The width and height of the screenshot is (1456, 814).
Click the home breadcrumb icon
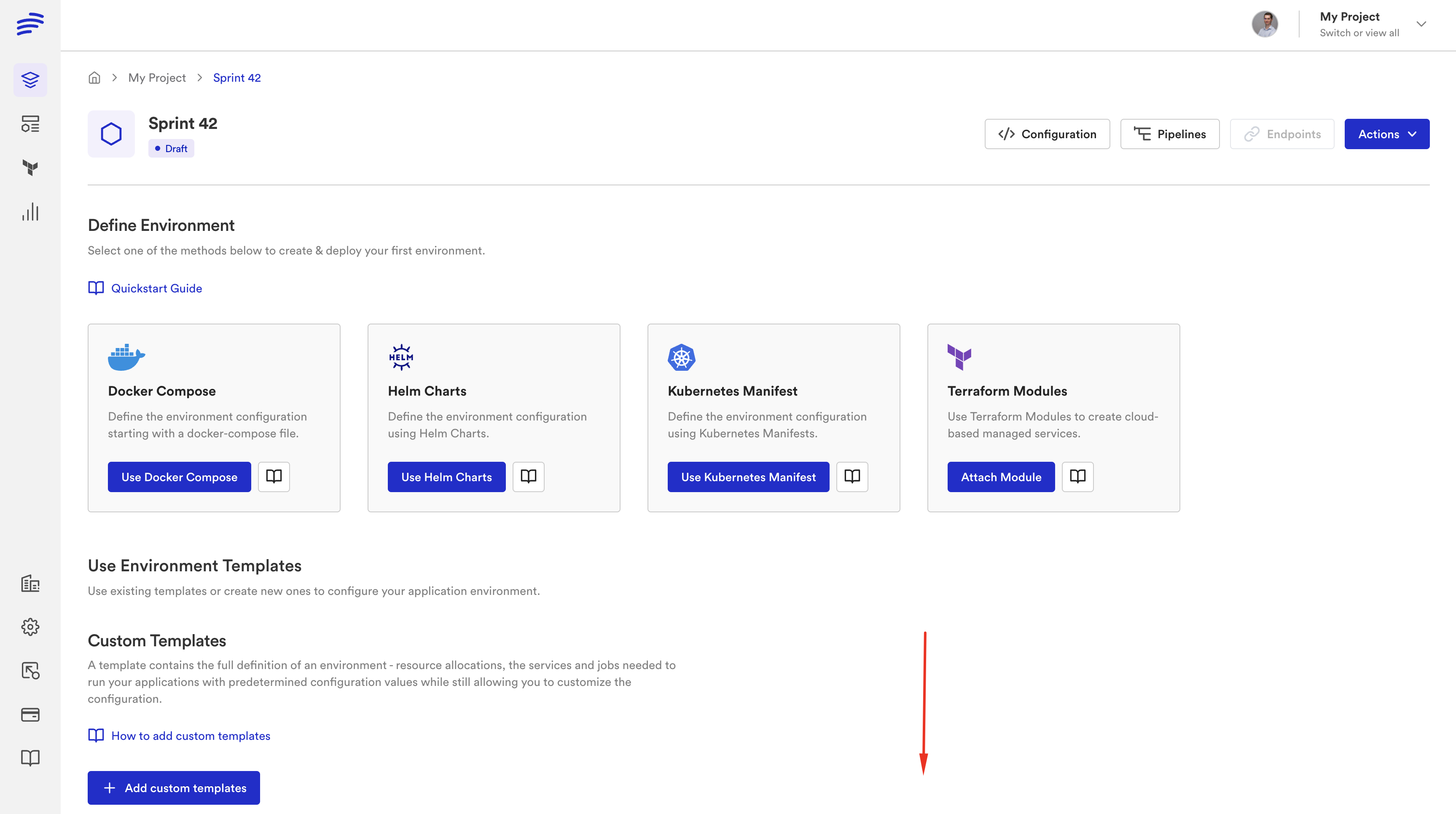pos(94,78)
